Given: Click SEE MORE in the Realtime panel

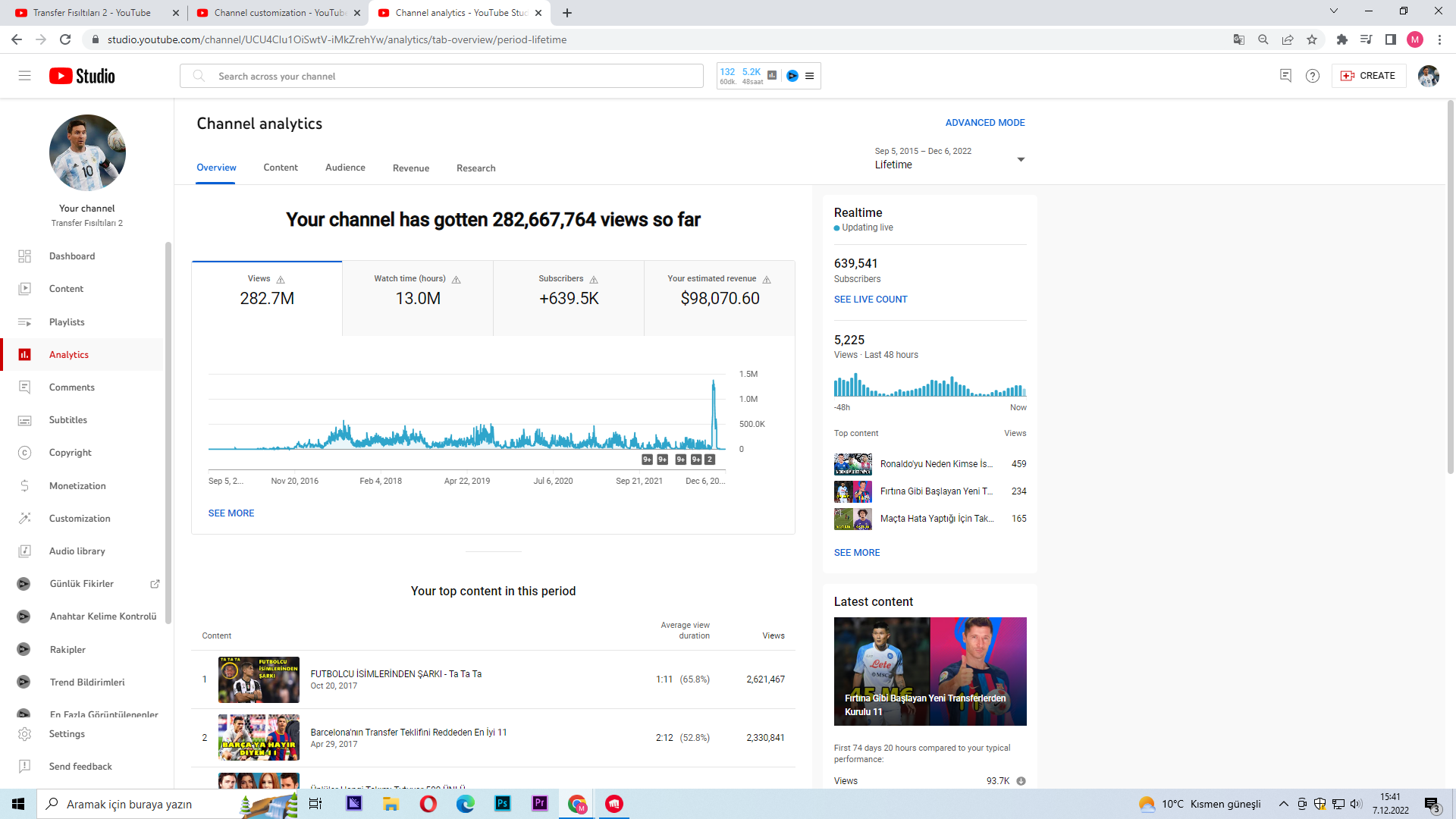Looking at the screenshot, I should tap(857, 553).
